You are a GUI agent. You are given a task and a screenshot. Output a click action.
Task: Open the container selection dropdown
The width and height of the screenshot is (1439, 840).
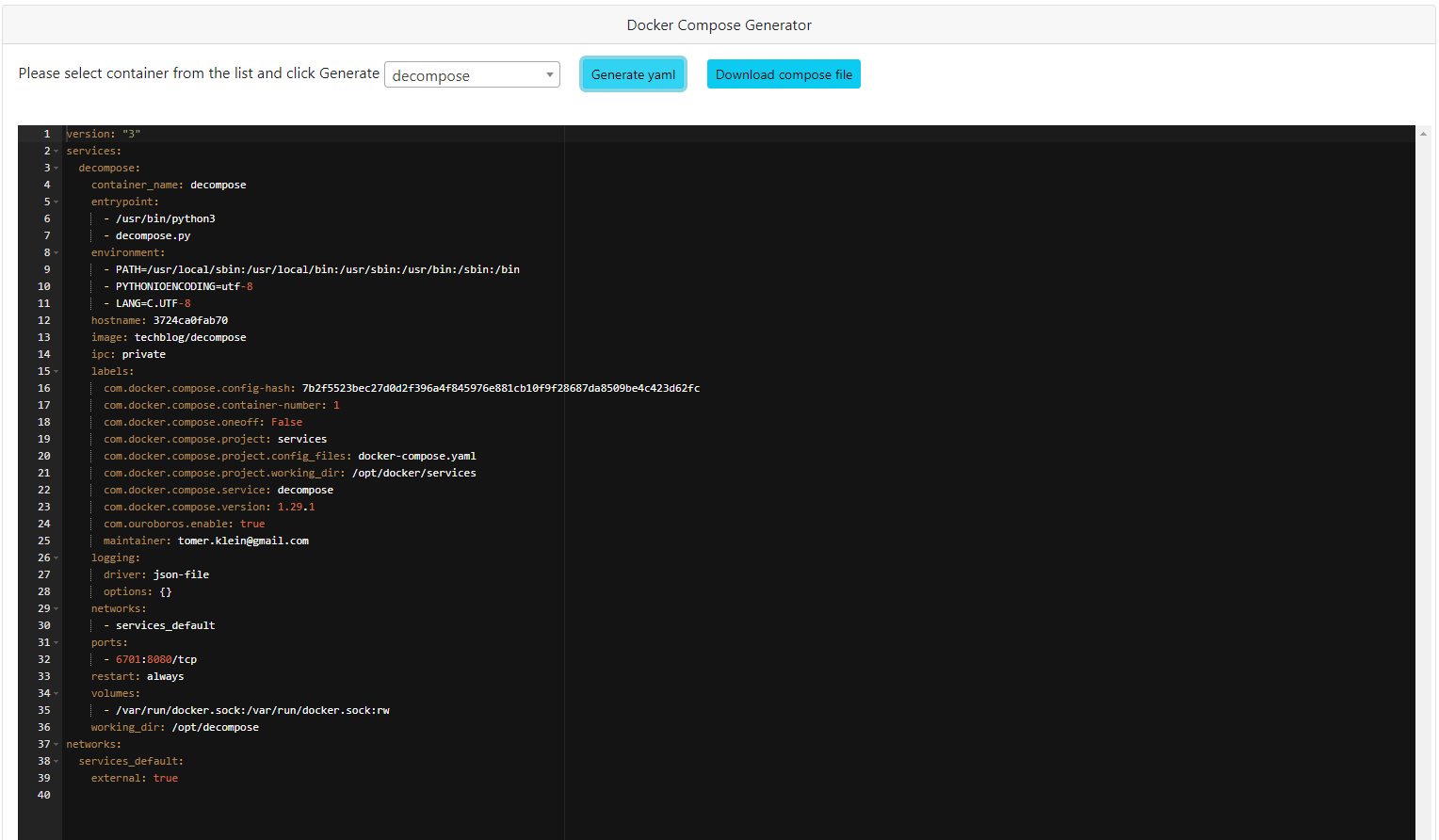click(x=471, y=73)
